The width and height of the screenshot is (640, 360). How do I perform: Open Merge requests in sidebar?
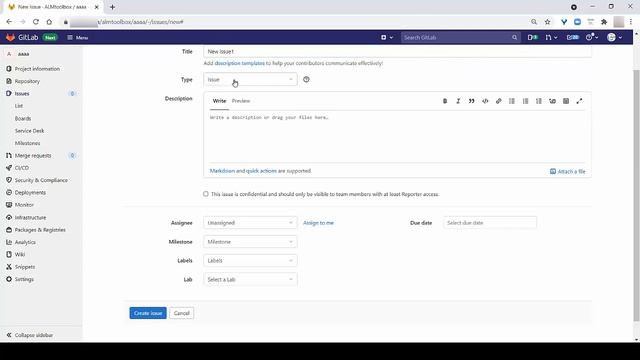(33, 156)
